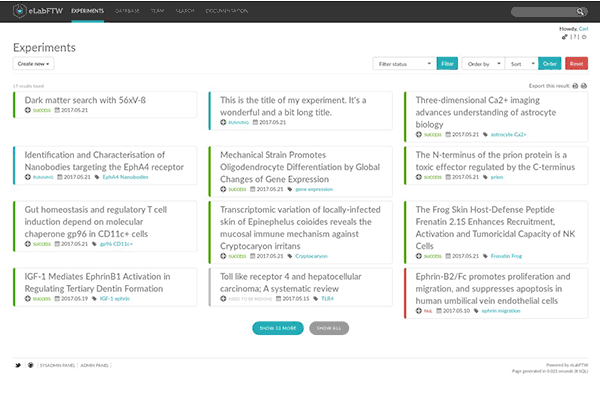Open the Sysadmin Panel footer link
Viewport: 600px width, 400px height.
pos(58,366)
